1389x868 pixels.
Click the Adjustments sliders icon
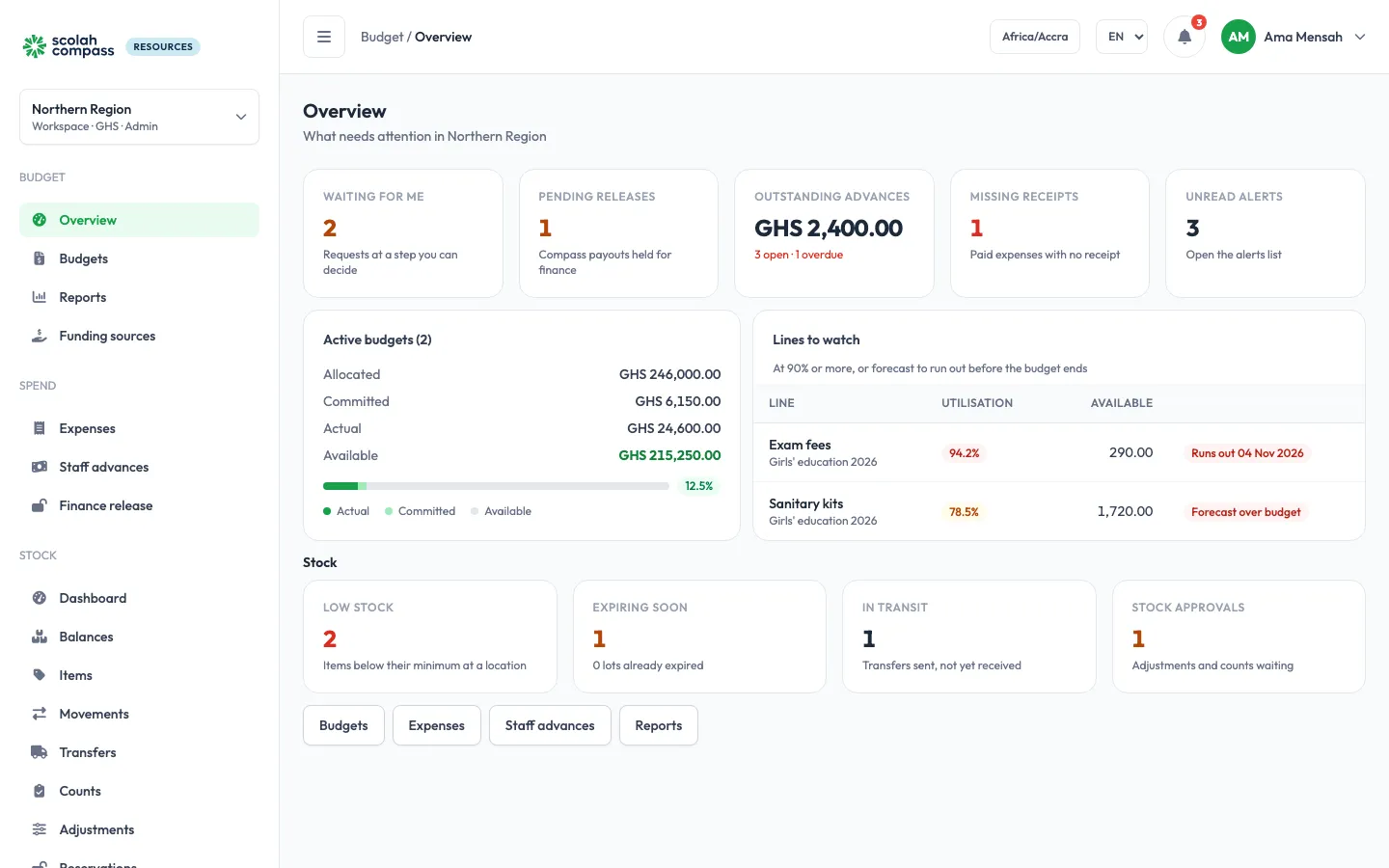click(40, 829)
